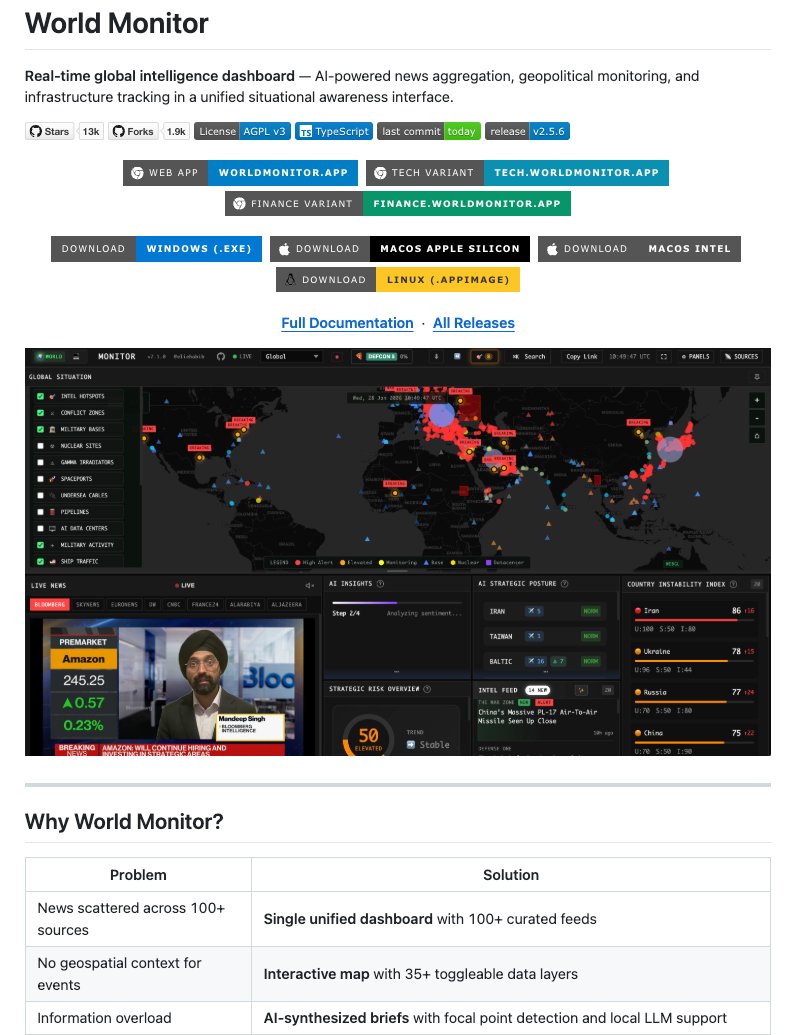Screen dimensions: 789x1035
Task: Enable the Undersea Cables layer
Action: coord(40,495)
